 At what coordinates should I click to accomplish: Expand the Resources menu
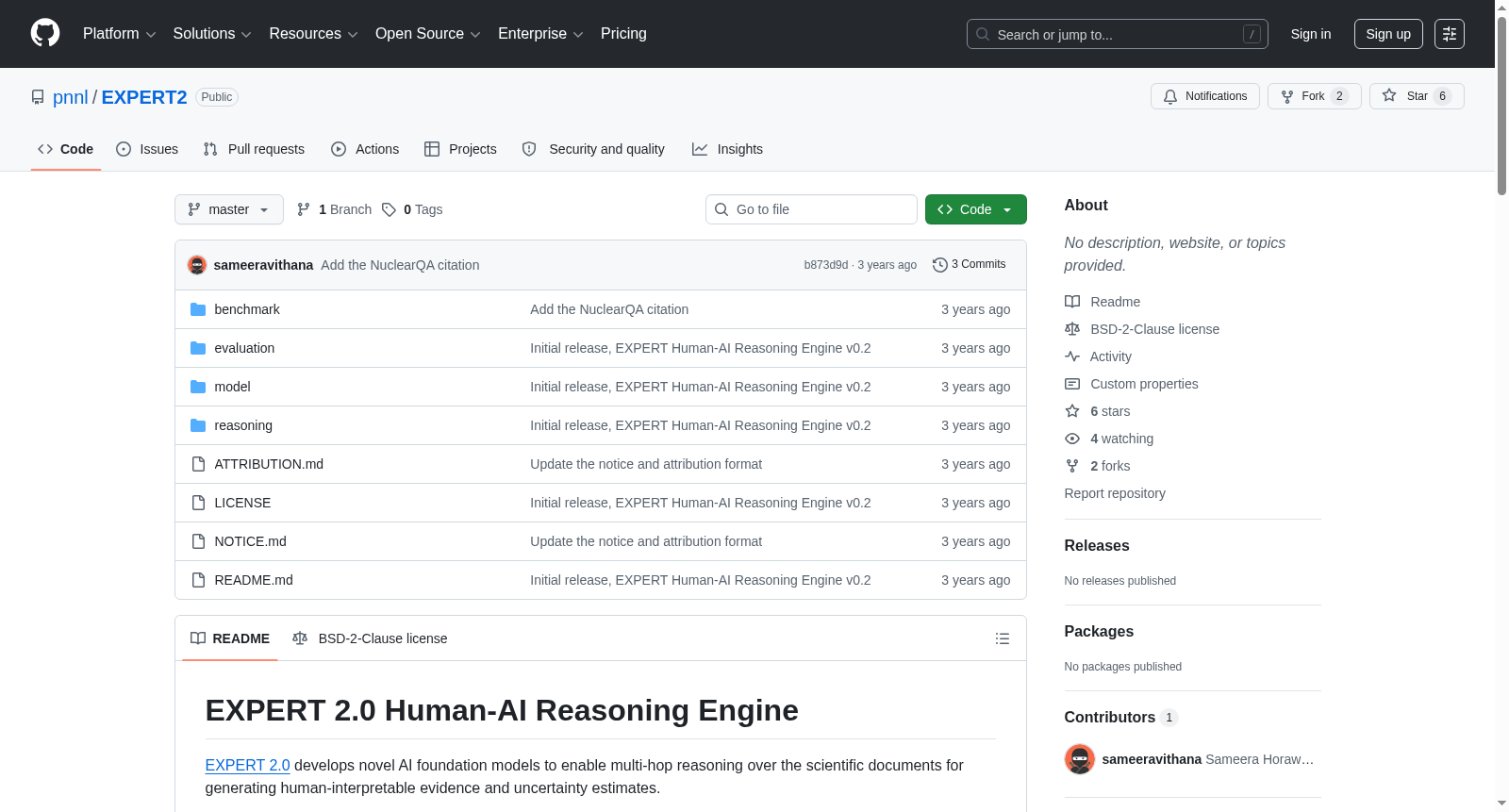[x=313, y=34]
